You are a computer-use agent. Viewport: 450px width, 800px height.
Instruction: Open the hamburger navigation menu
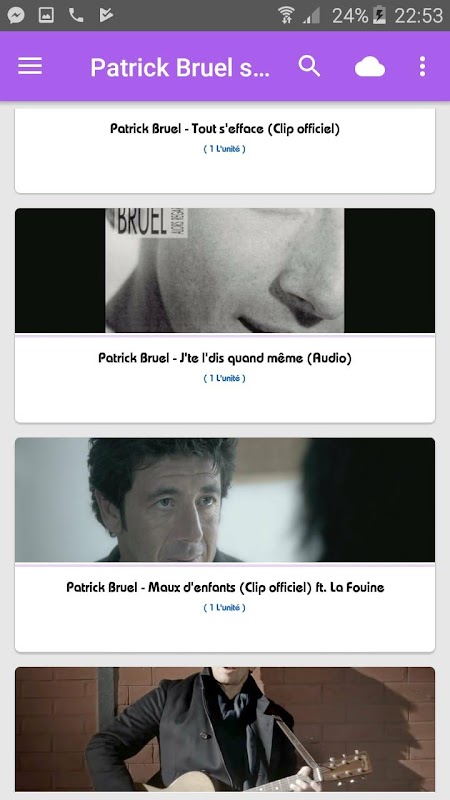pyautogui.click(x=30, y=66)
